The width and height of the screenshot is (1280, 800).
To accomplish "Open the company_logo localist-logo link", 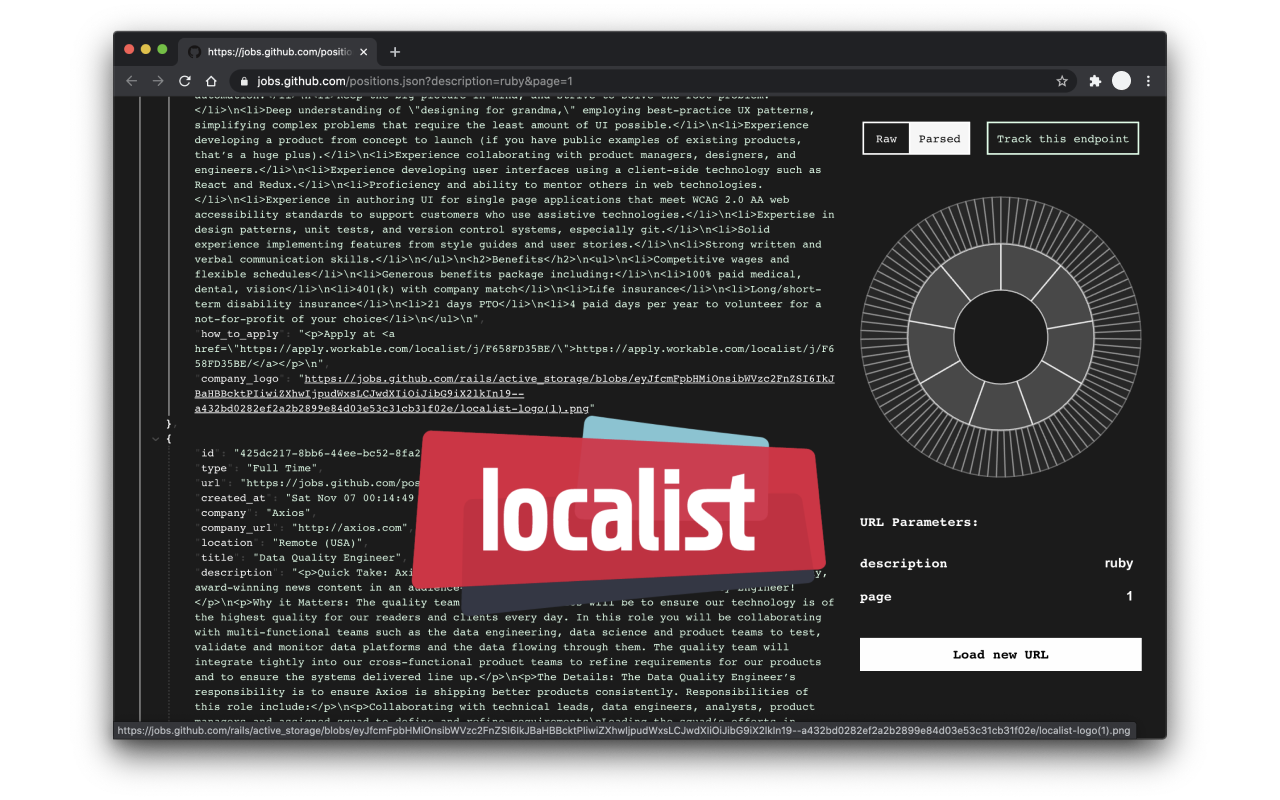I will click(x=514, y=394).
